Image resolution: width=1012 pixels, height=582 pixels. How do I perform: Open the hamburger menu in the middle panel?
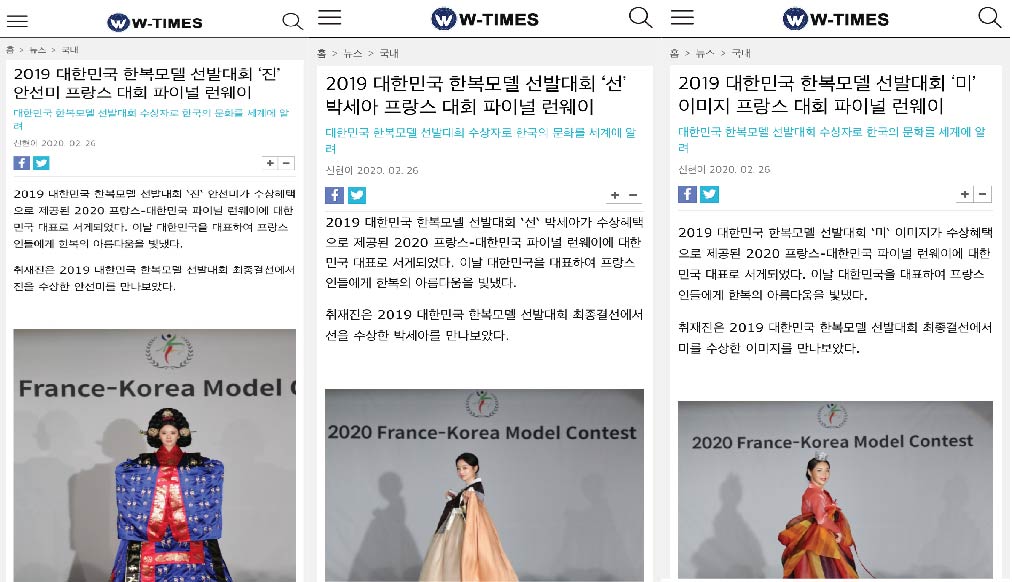pos(330,17)
